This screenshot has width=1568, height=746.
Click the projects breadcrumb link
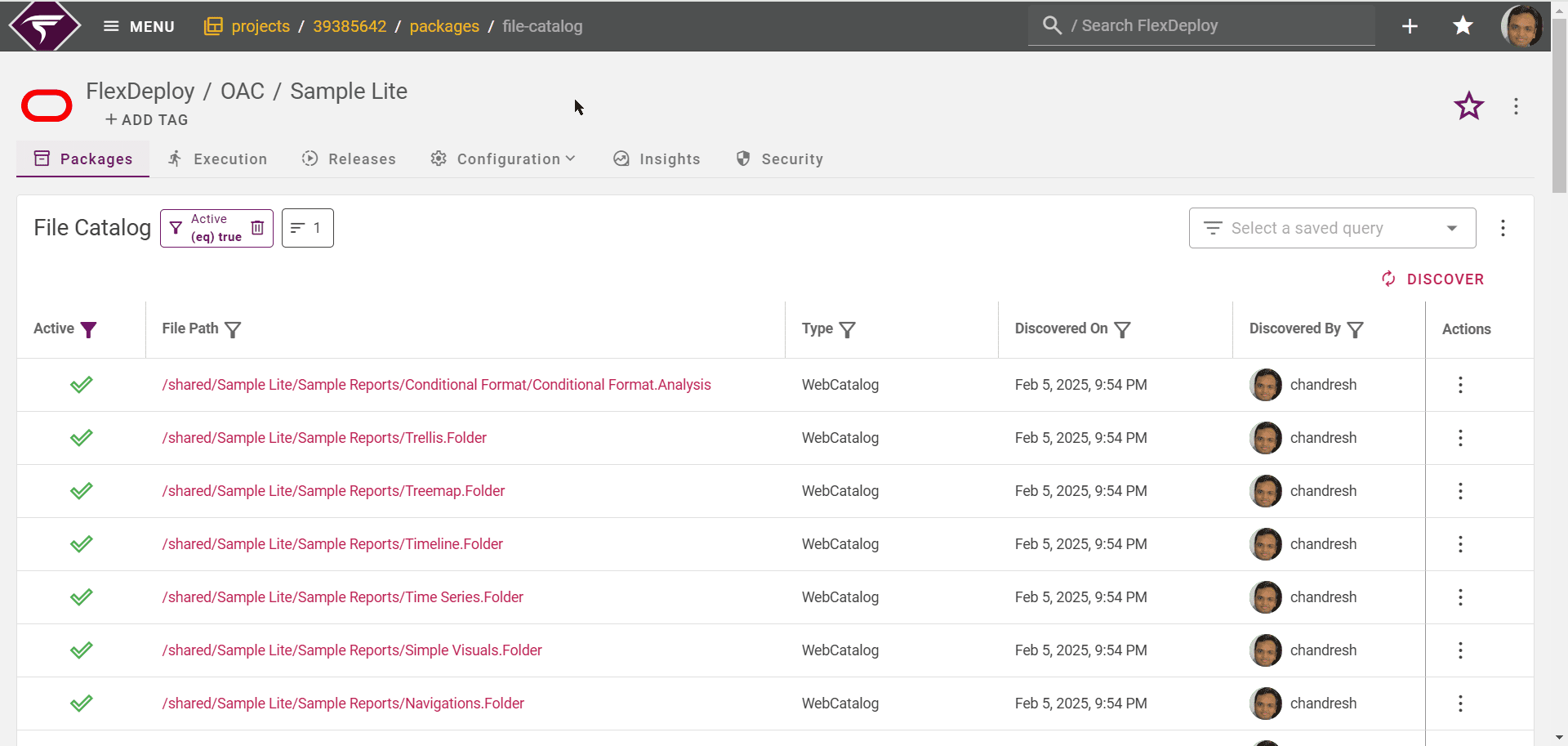pyautogui.click(x=261, y=26)
